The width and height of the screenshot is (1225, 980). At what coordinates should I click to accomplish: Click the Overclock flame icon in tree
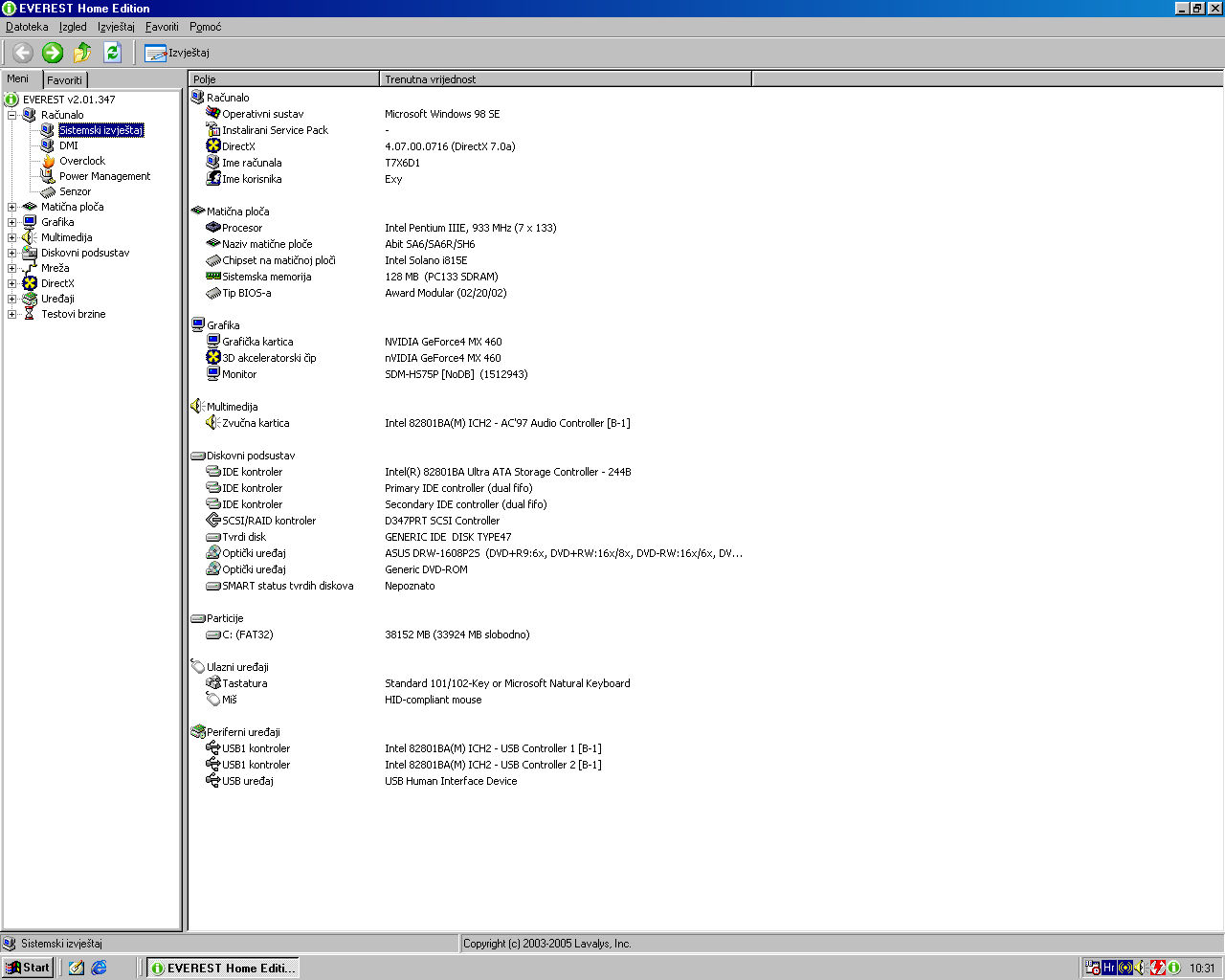click(x=48, y=161)
